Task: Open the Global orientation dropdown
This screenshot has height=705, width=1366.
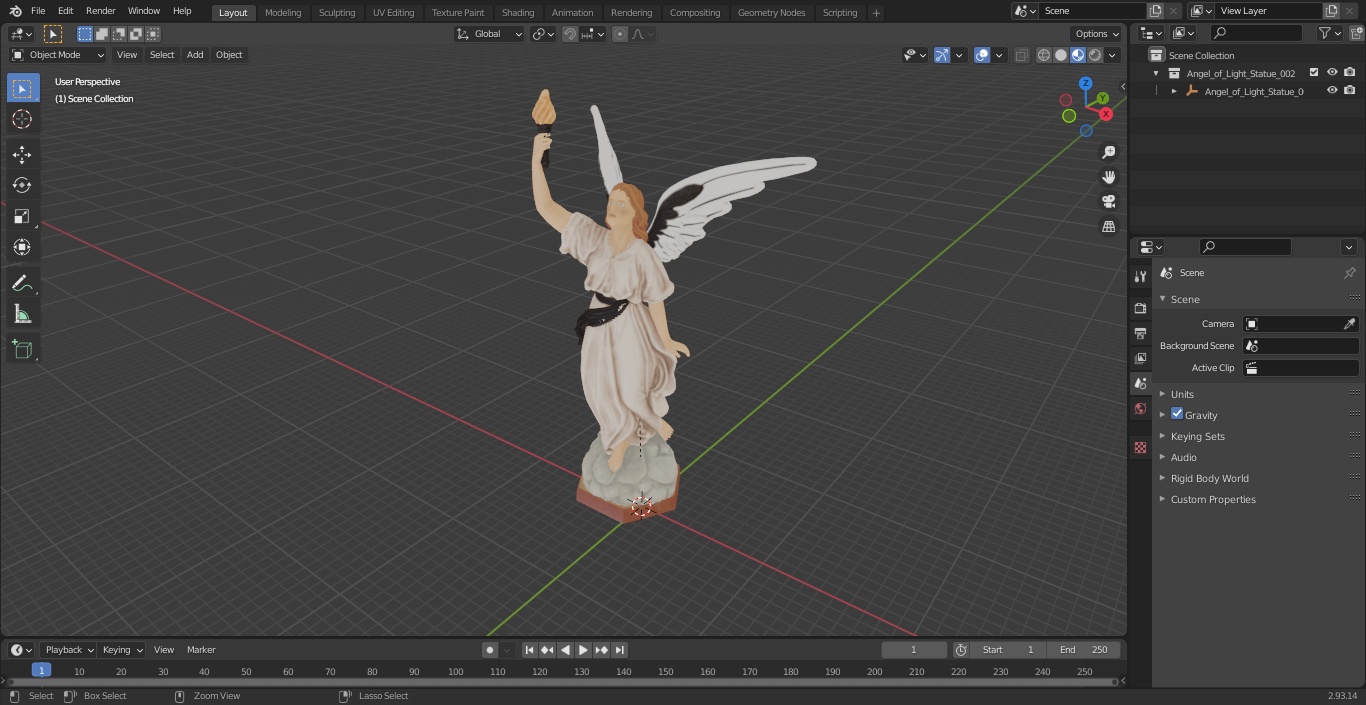Action: click(x=489, y=34)
